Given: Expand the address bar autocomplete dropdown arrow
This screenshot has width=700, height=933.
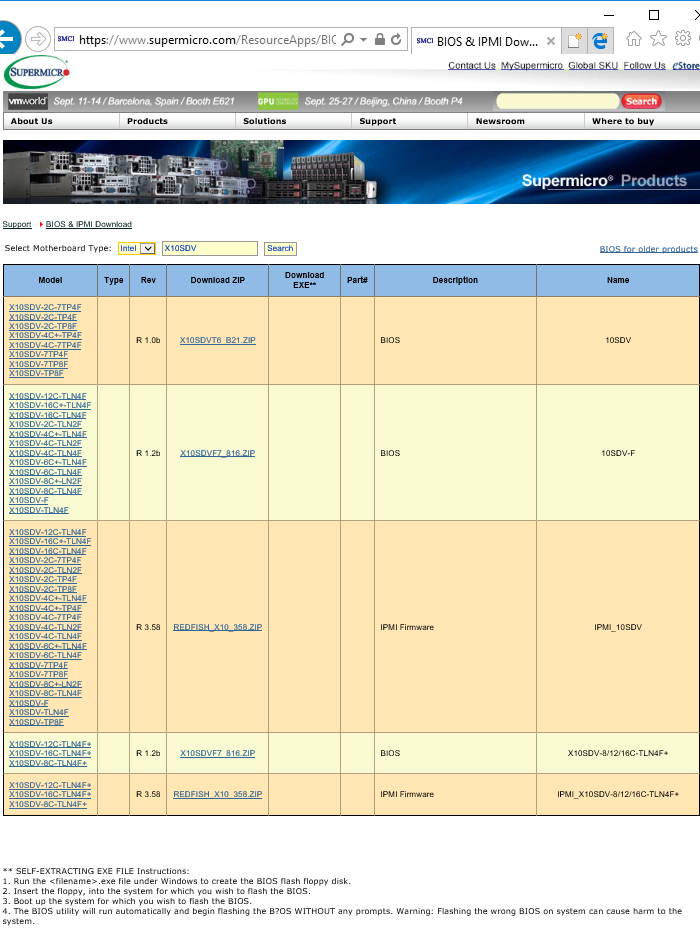Looking at the screenshot, I should [364, 40].
